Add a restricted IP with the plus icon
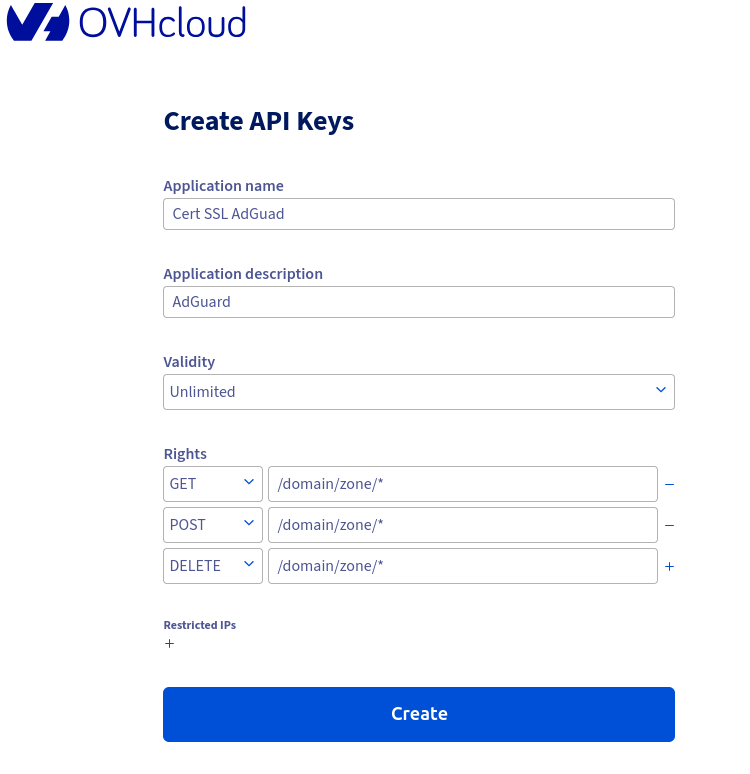 pyautogui.click(x=169, y=644)
